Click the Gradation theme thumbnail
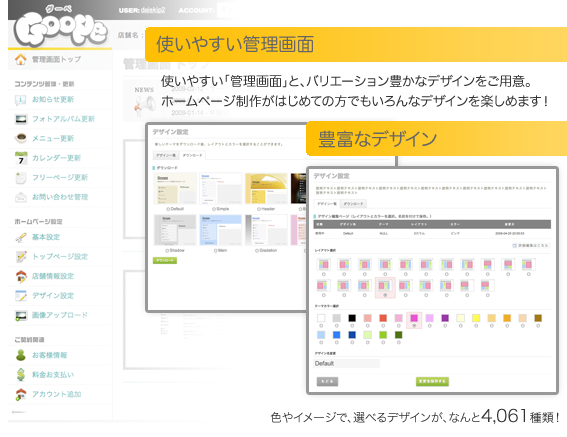The image size is (567, 437). tap(266, 230)
